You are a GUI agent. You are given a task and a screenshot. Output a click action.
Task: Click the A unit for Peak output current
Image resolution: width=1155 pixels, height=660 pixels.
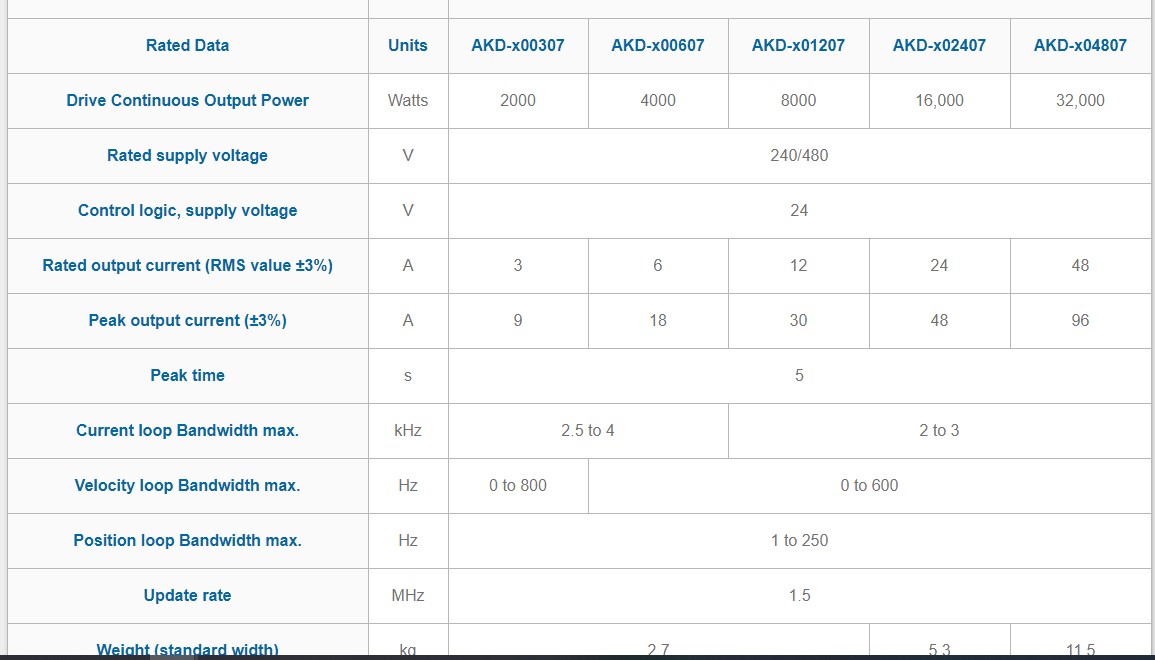click(x=407, y=320)
